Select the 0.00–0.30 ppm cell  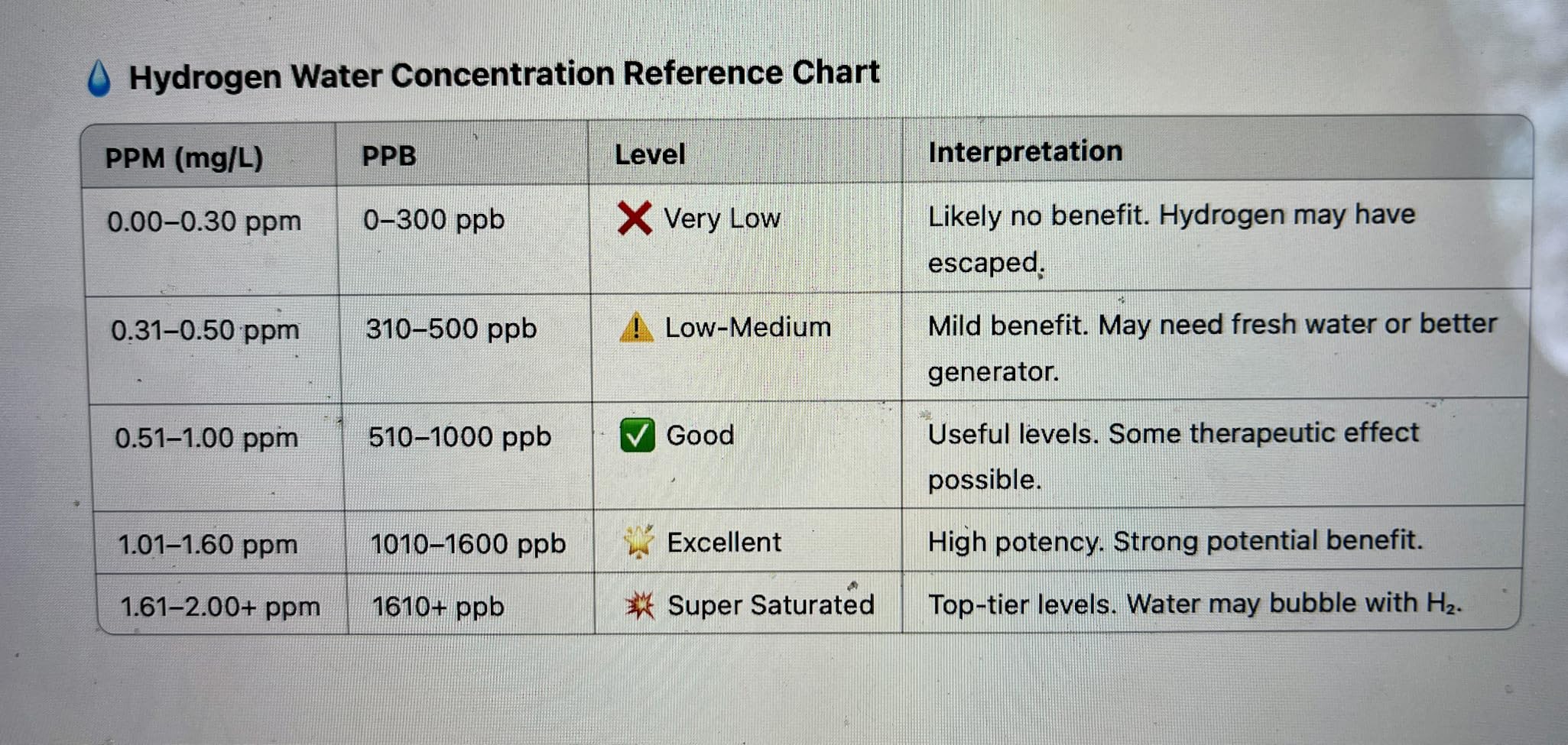coord(204,222)
